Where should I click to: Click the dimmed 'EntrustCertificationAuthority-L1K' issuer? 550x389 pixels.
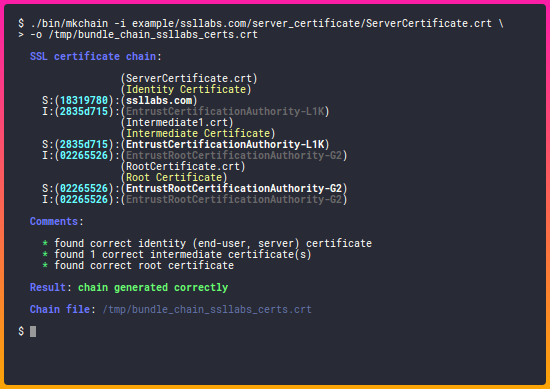[225, 112]
